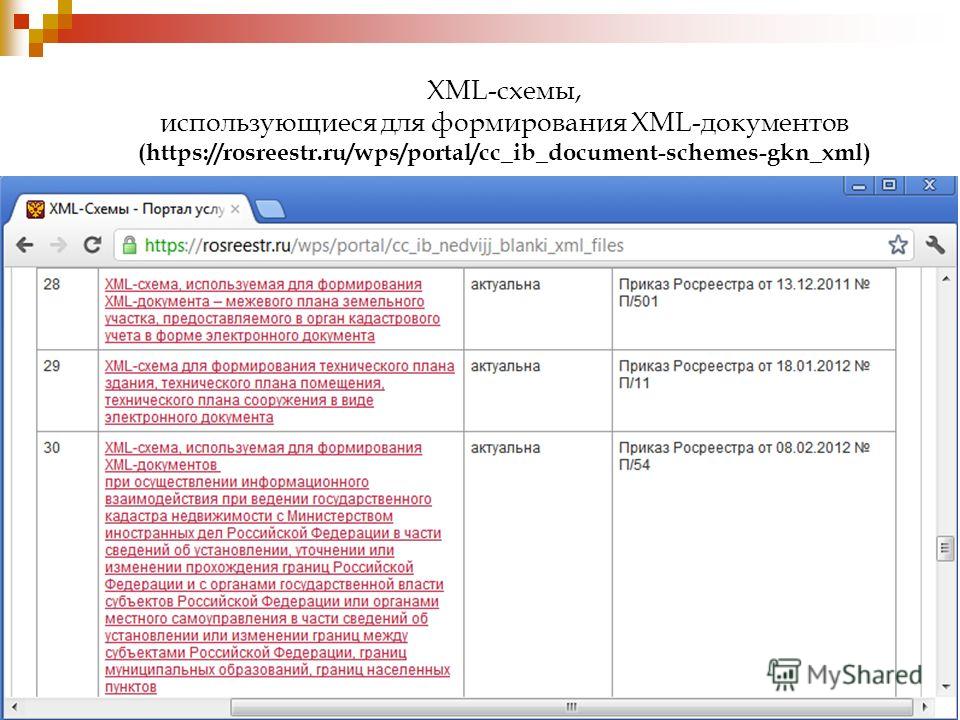Click the browser forward arrow
Viewport: 960px width, 720px height.
pos(58,246)
